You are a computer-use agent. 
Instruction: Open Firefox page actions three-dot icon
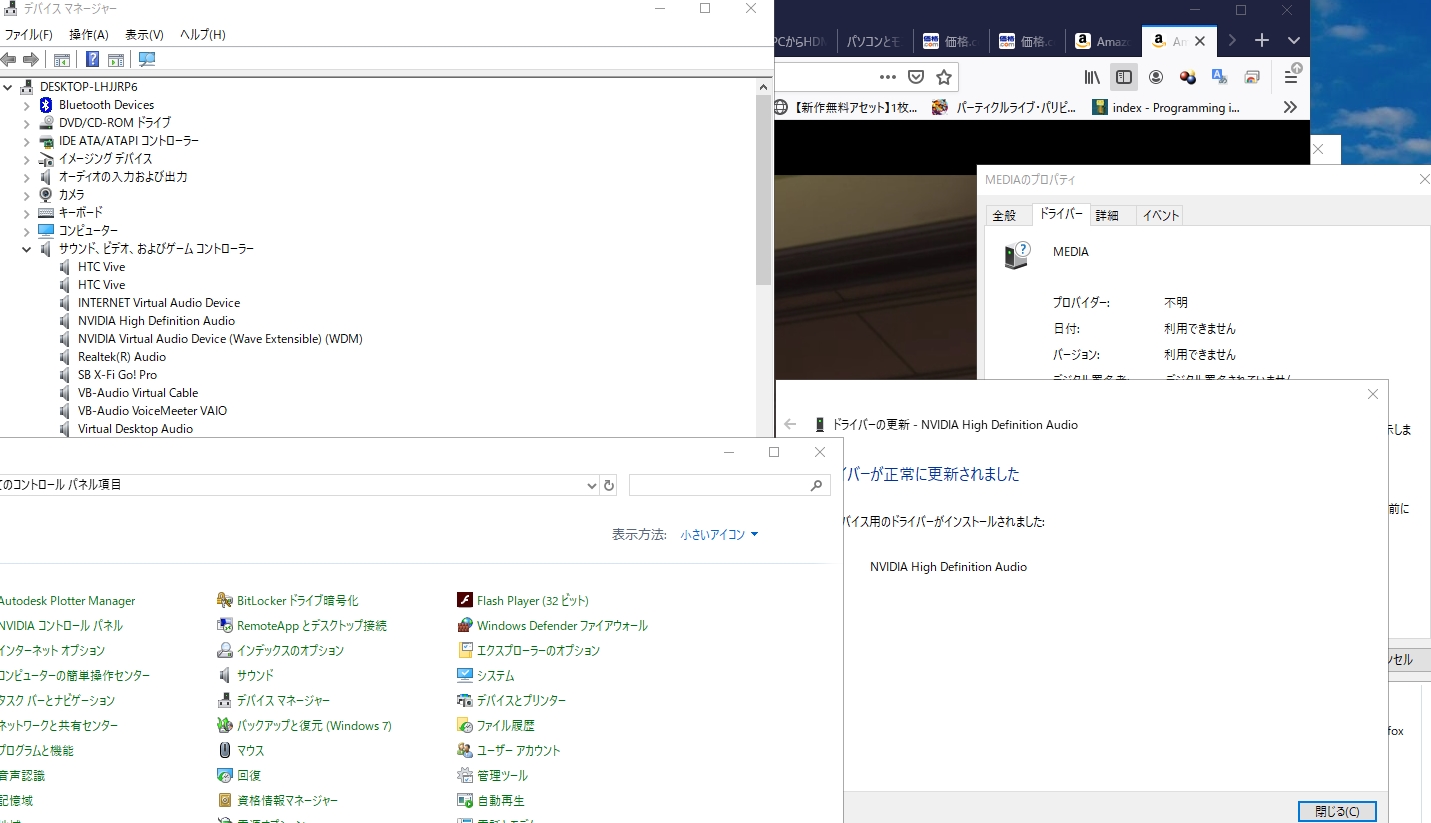tap(888, 77)
